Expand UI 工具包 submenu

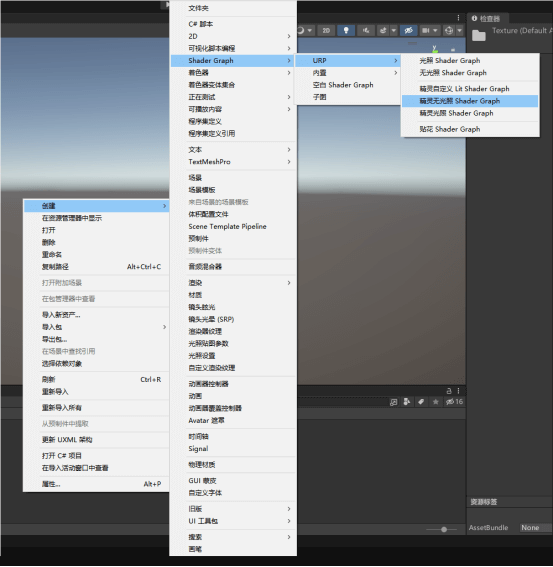(x=233, y=521)
